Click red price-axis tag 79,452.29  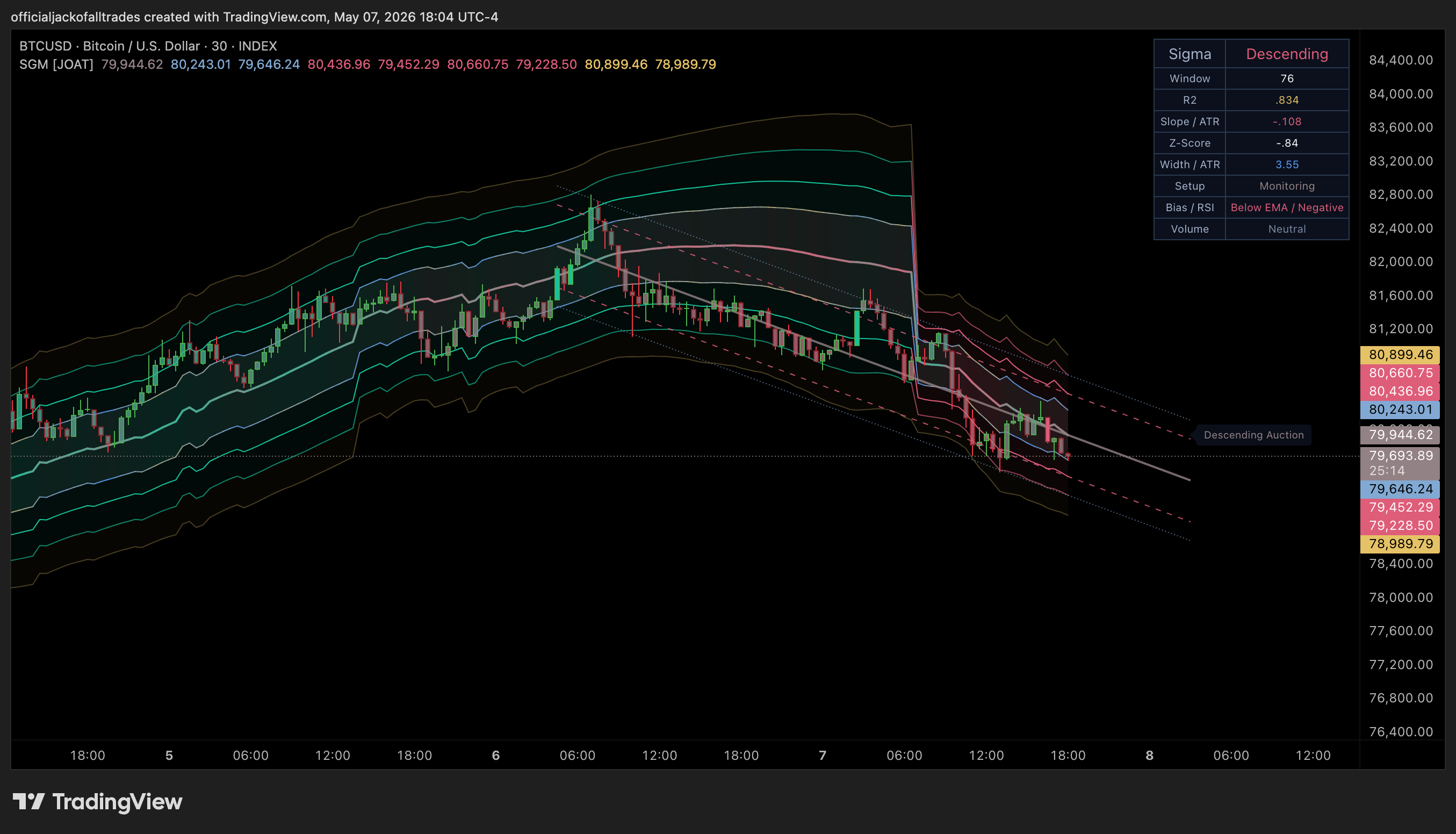tap(1400, 507)
